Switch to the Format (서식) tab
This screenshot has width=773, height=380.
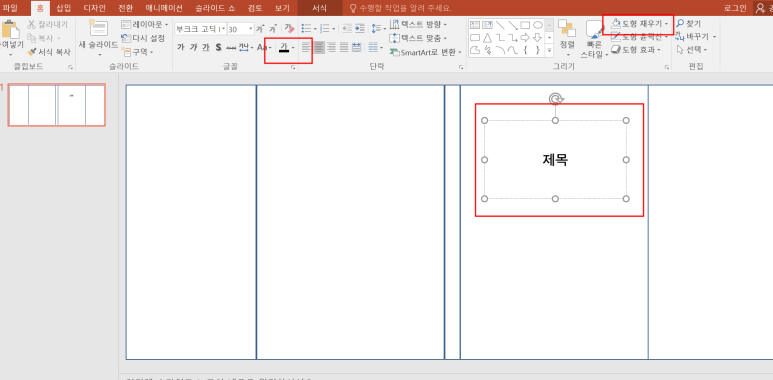click(319, 8)
